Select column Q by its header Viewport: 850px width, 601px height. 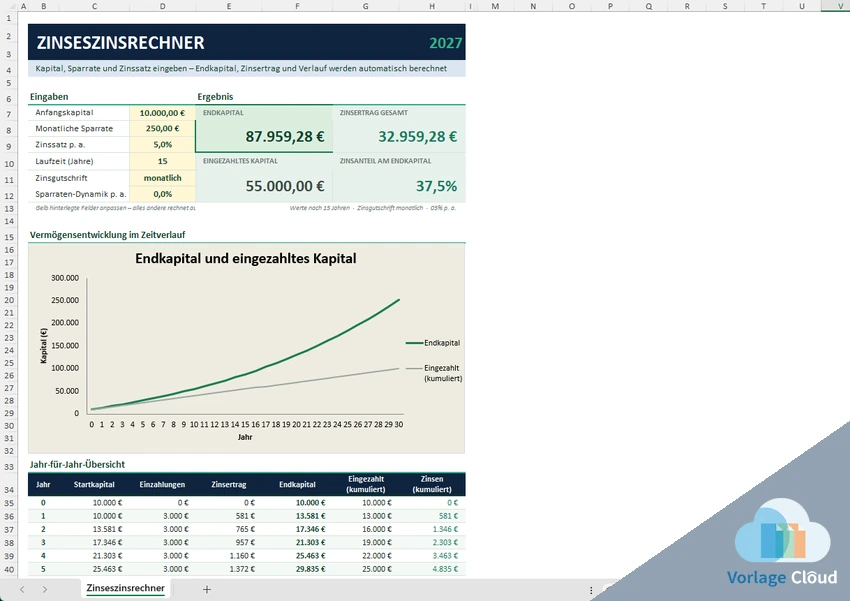click(x=648, y=7)
